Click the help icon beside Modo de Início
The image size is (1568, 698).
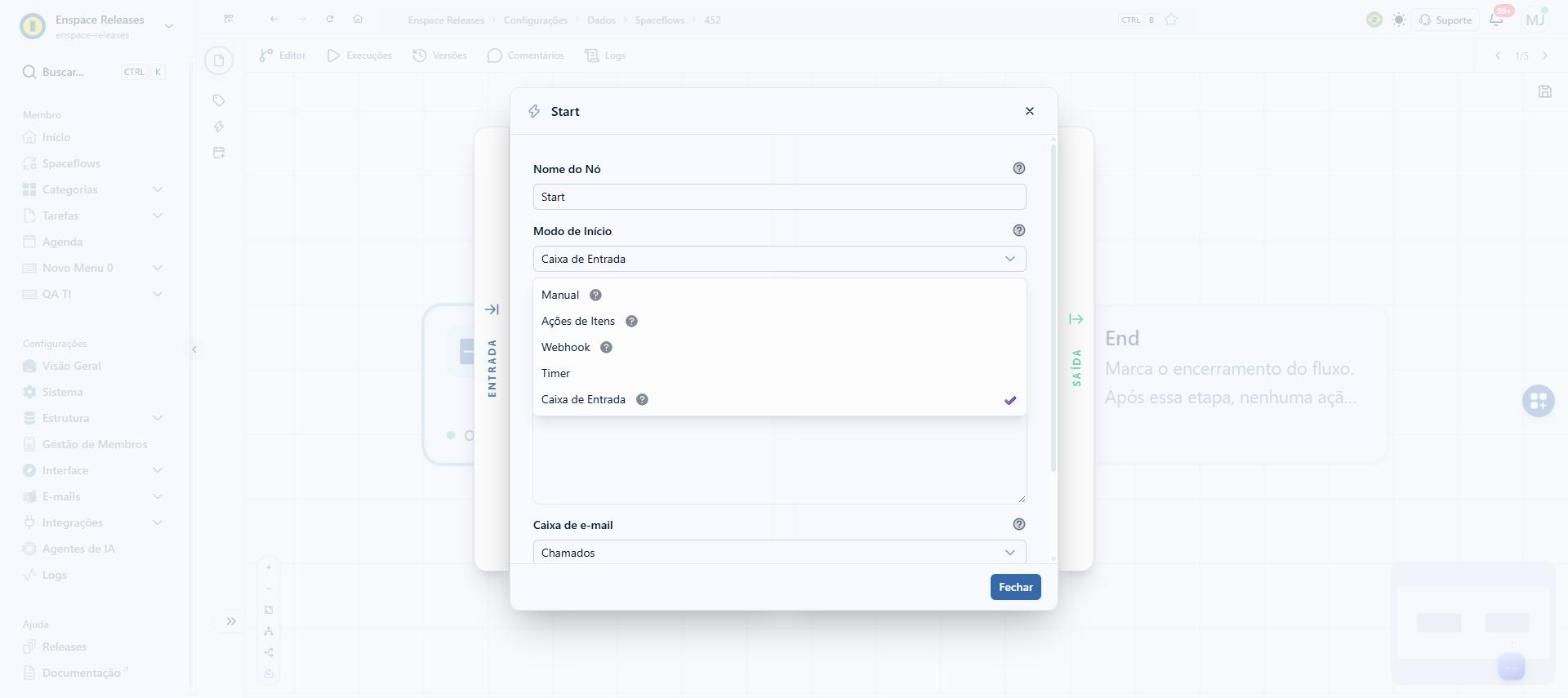(1019, 230)
